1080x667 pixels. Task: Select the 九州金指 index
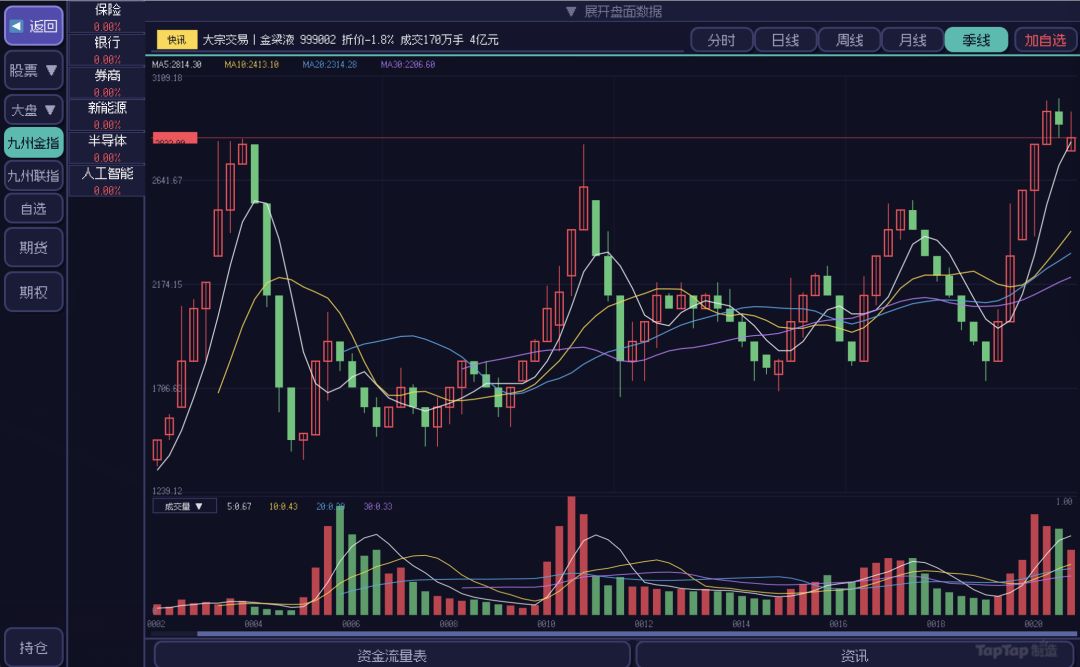[34, 143]
